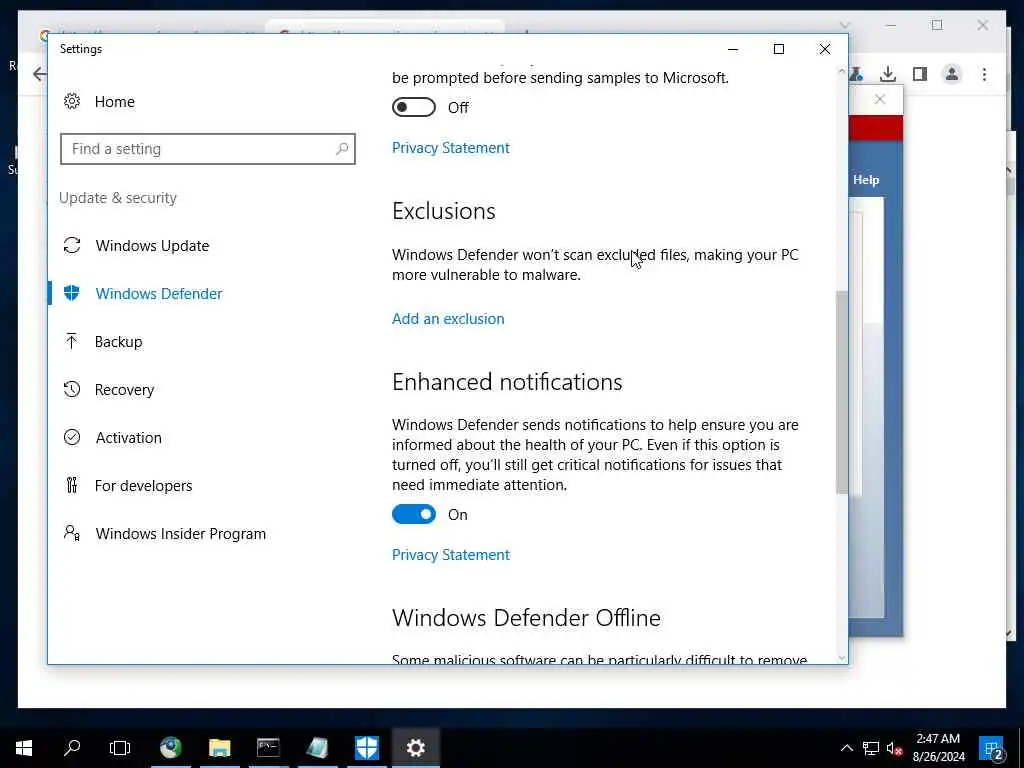This screenshot has width=1024, height=768.
Task: Select the Recovery clock icon
Action: [72, 389]
